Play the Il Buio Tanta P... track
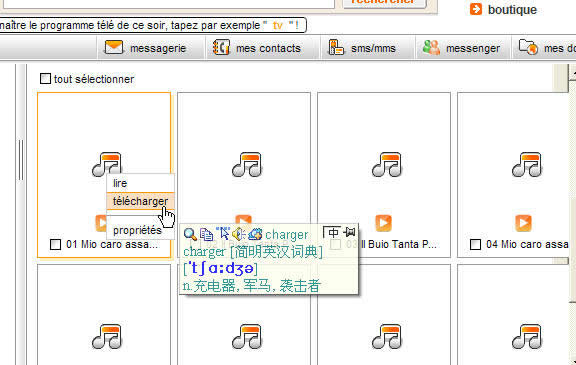 click(x=384, y=223)
